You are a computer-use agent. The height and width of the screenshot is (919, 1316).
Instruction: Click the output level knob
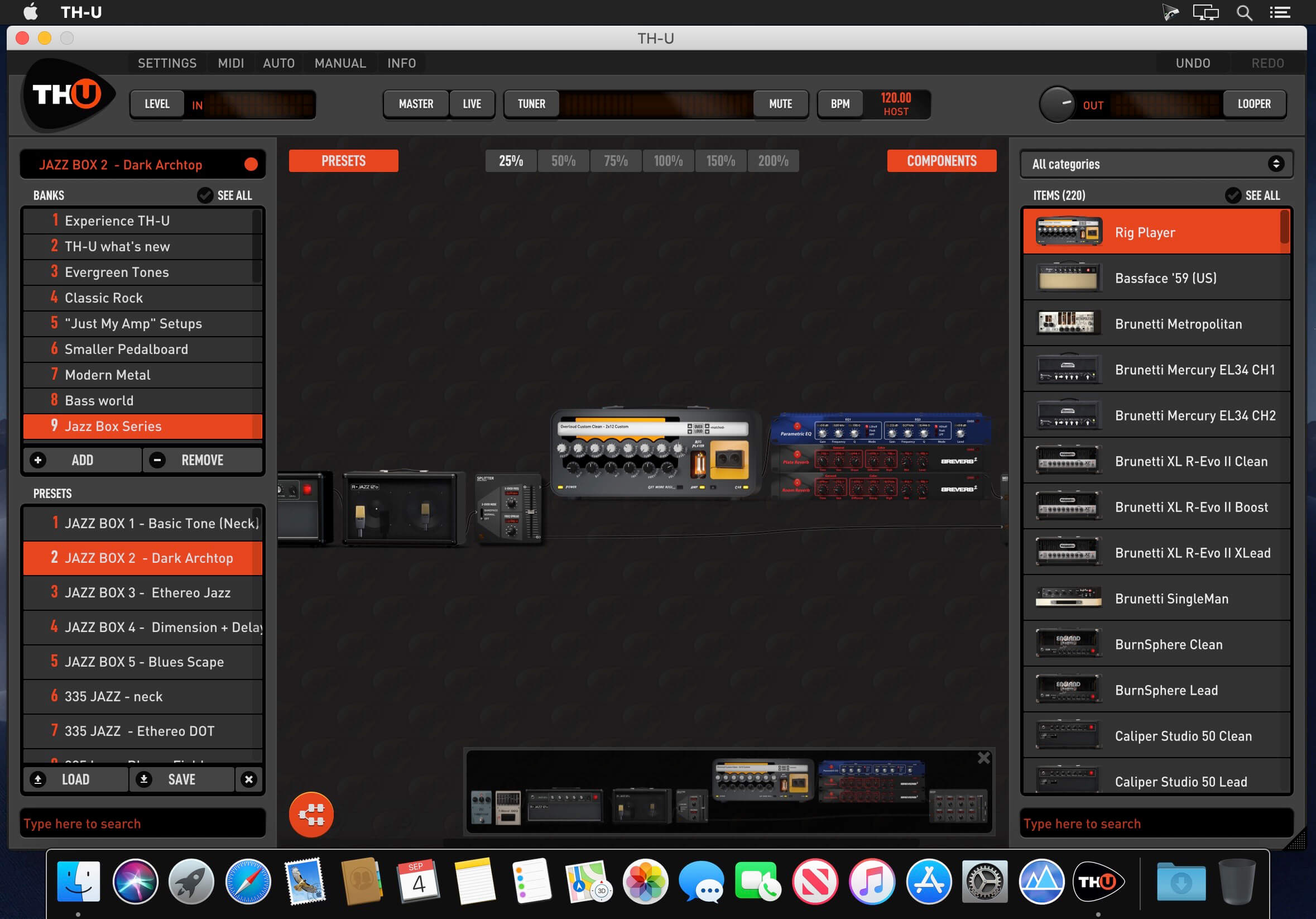click(x=1057, y=104)
